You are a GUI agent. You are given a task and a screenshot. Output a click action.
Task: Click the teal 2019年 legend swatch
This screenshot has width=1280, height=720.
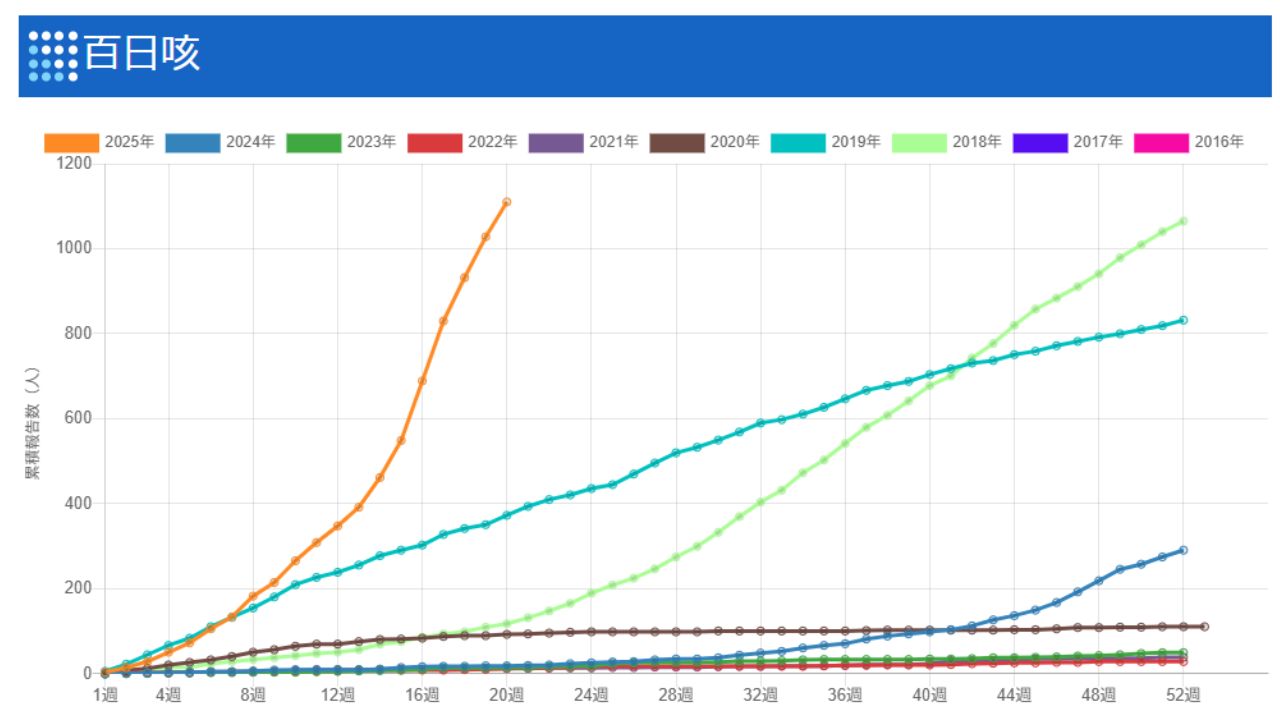click(798, 143)
